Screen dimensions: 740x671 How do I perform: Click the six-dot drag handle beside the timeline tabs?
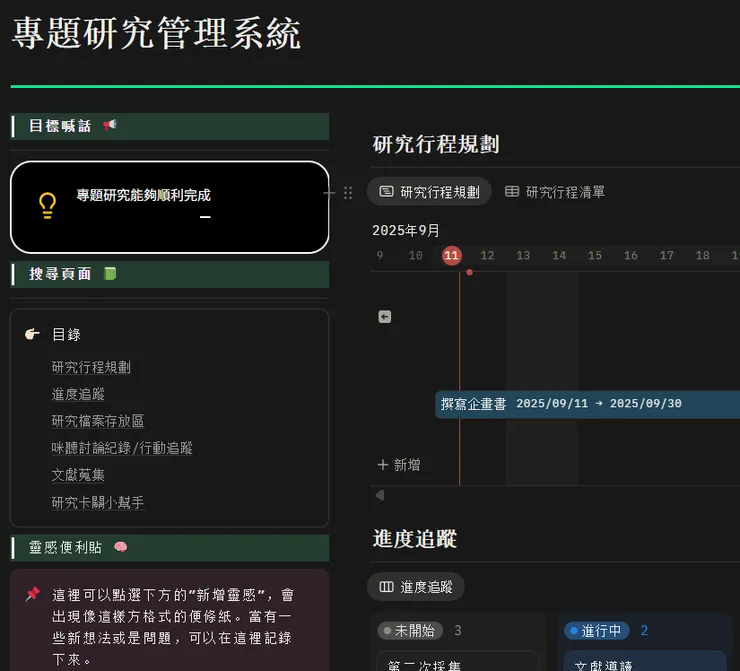coord(348,193)
